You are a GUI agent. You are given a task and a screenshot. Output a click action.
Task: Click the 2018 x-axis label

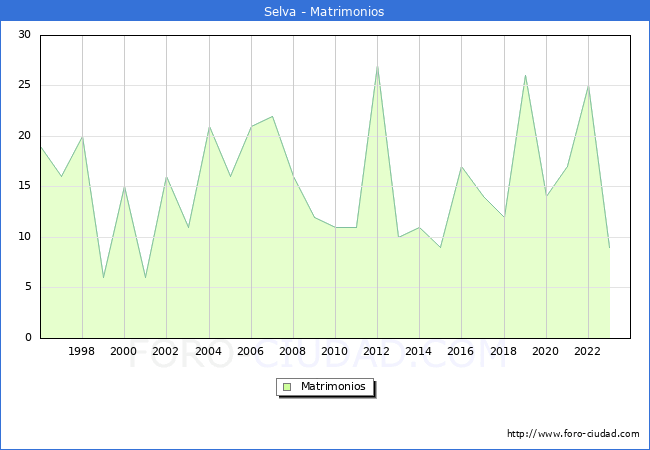tap(503, 351)
